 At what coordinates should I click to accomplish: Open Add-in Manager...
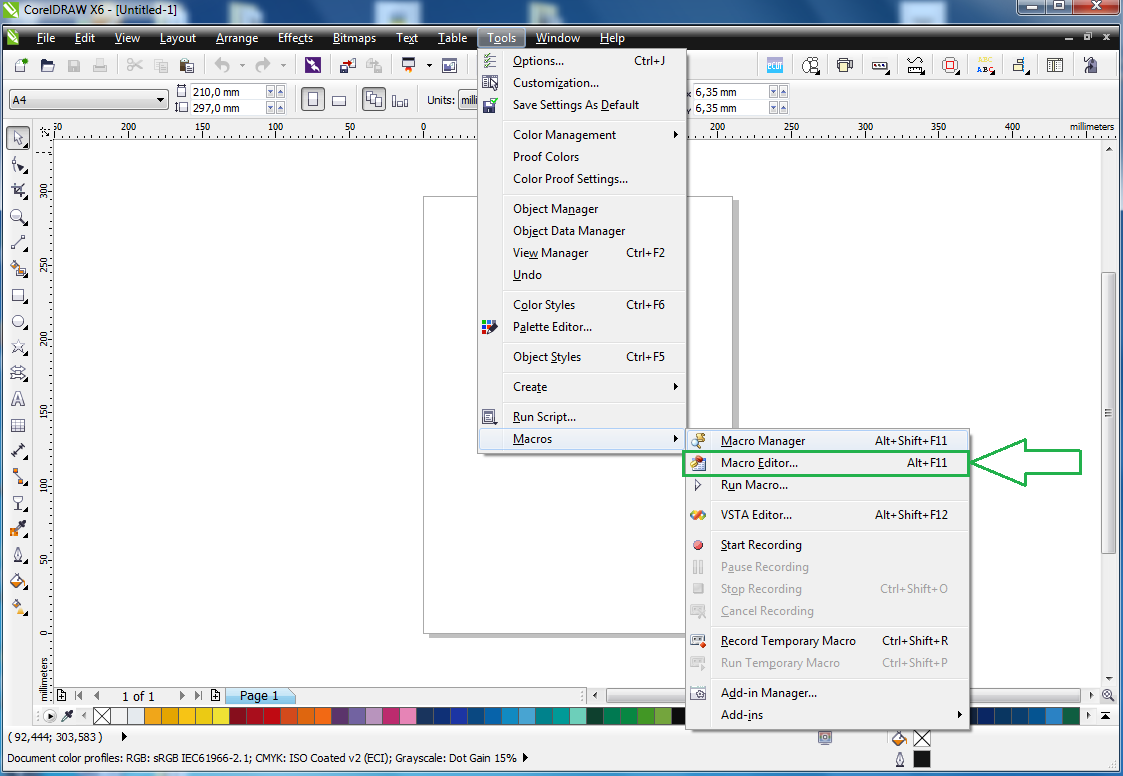click(827, 693)
